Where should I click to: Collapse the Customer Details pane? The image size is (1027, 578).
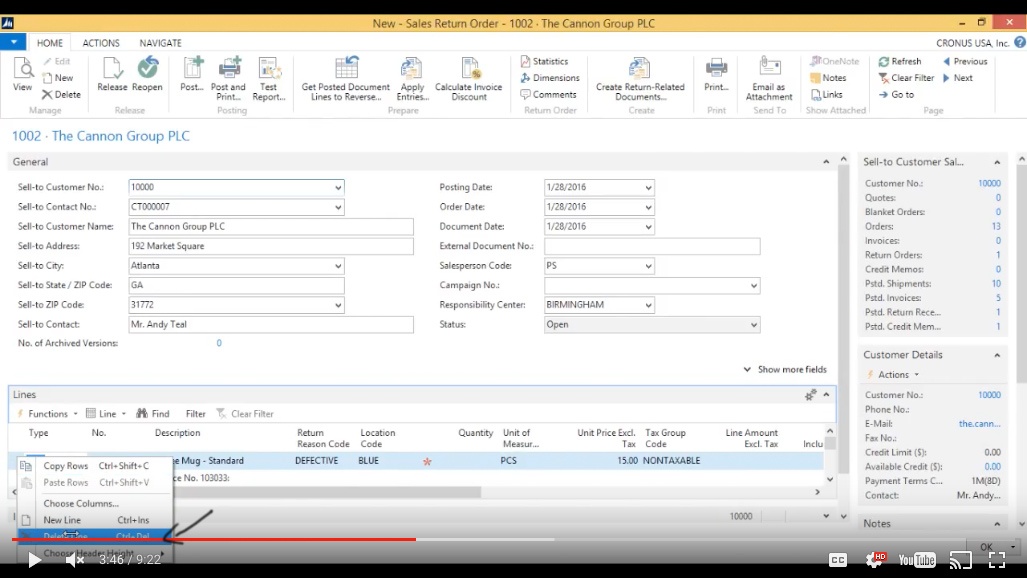(997, 355)
